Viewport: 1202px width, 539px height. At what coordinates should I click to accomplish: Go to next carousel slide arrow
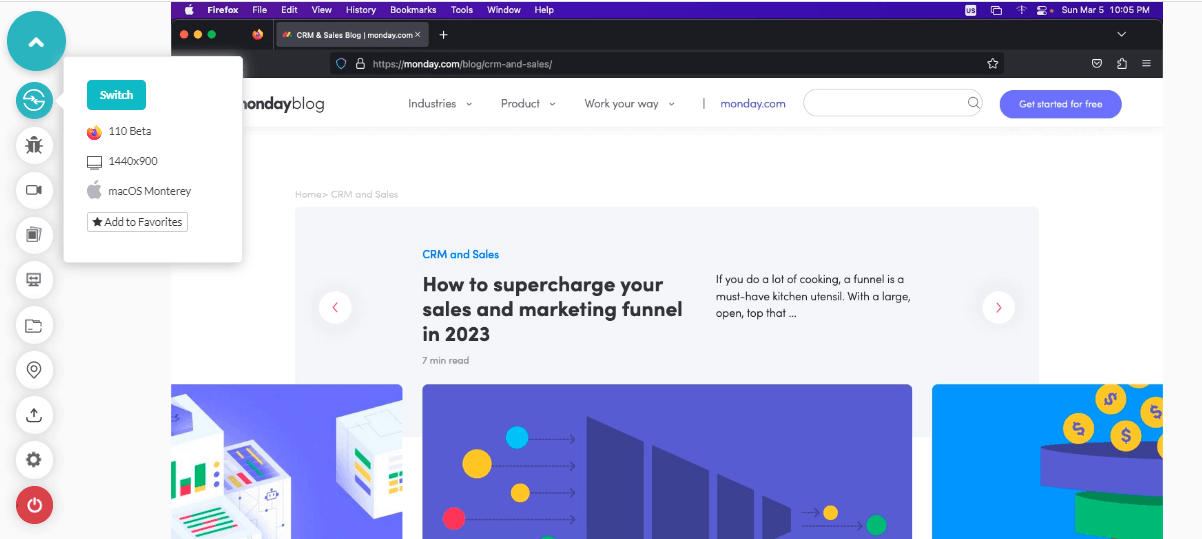[998, 307]
